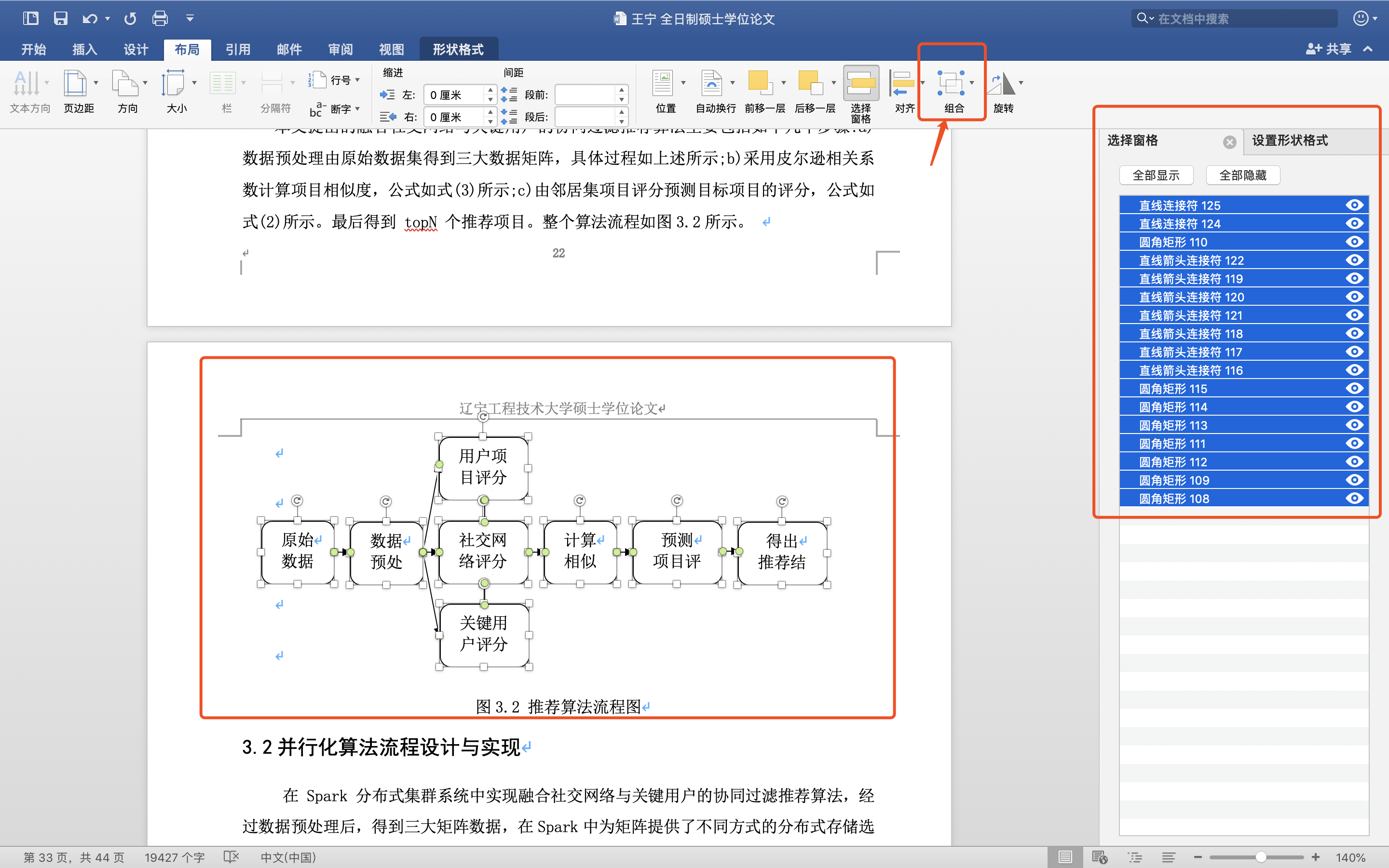The height and width of the screenshot is (868, 1389).
Task: Expand the quick access toolbar customize arrow
Action: pyautogui.click(x=190, y=18)
